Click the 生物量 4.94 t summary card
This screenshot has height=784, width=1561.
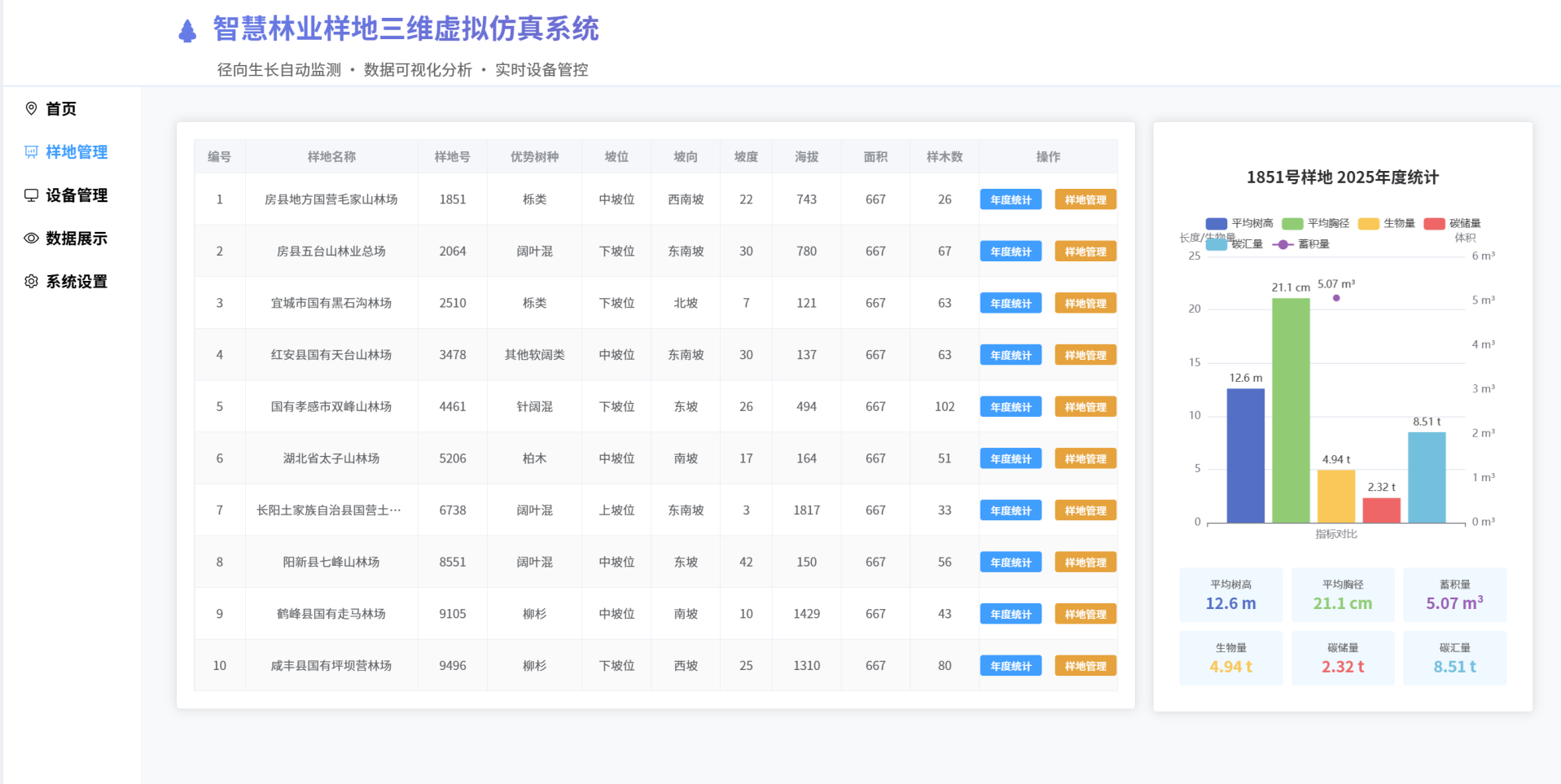point(1230,658)
